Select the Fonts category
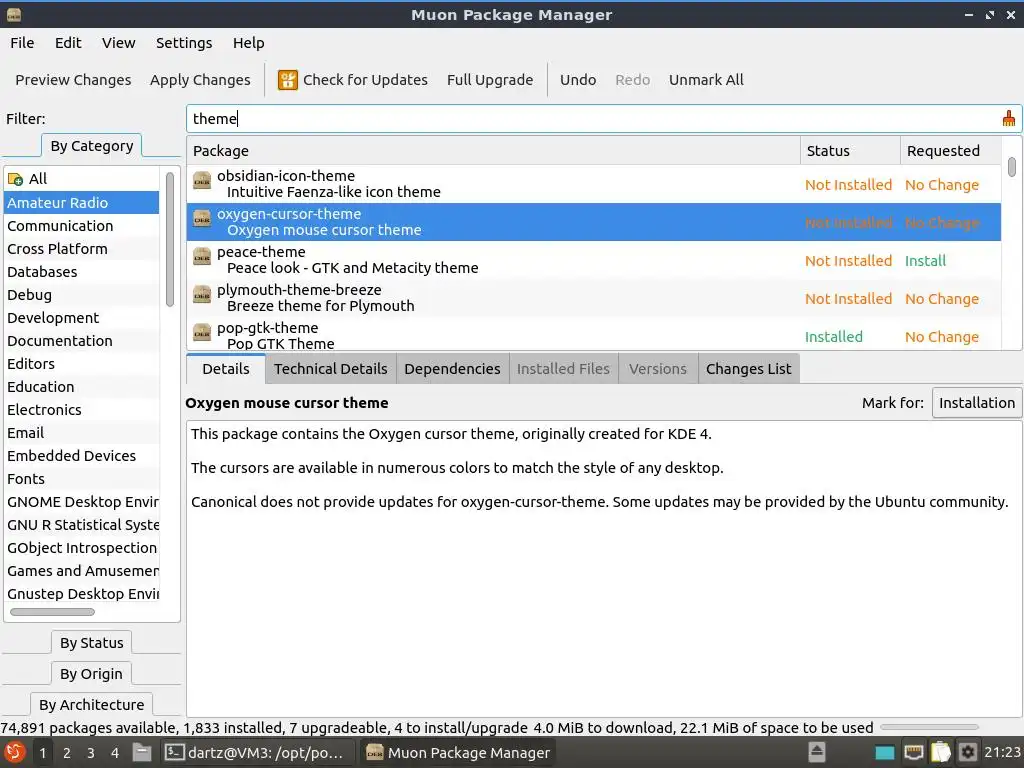1024x768 pixels. tap(81, 479)
